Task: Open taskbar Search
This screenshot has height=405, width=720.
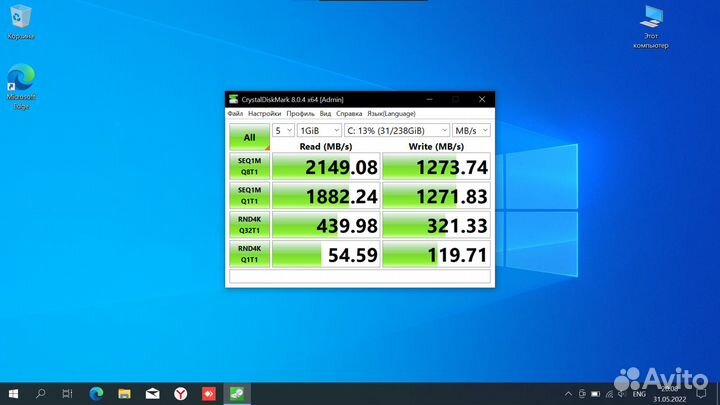Action: point(41,394)
